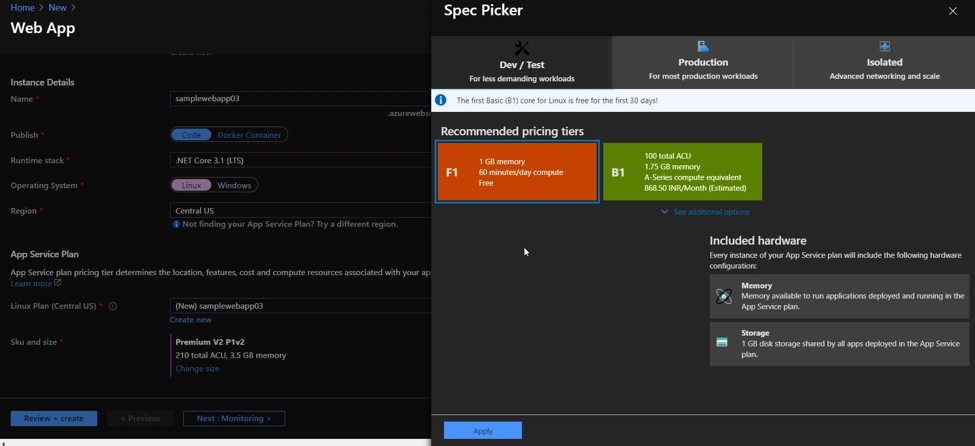Open the Memory hardware entry
Screen dimensions: 975x446
click(839, 296)
